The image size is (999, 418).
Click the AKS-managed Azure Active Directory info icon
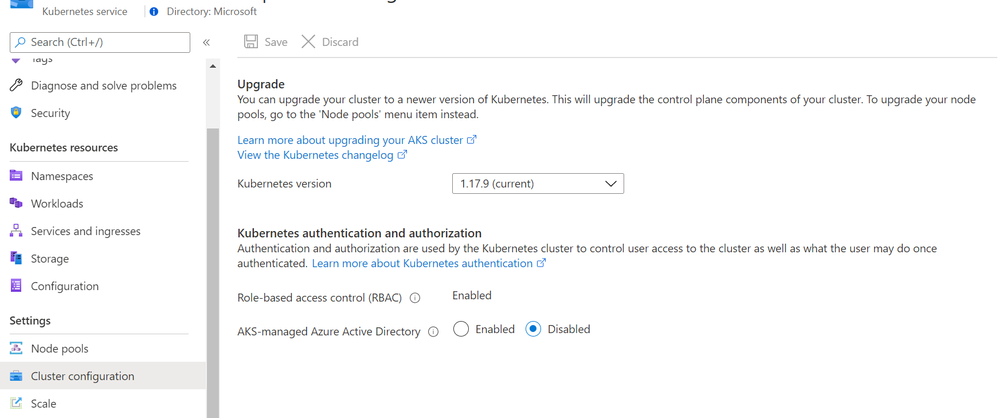[x=433, y=332]
